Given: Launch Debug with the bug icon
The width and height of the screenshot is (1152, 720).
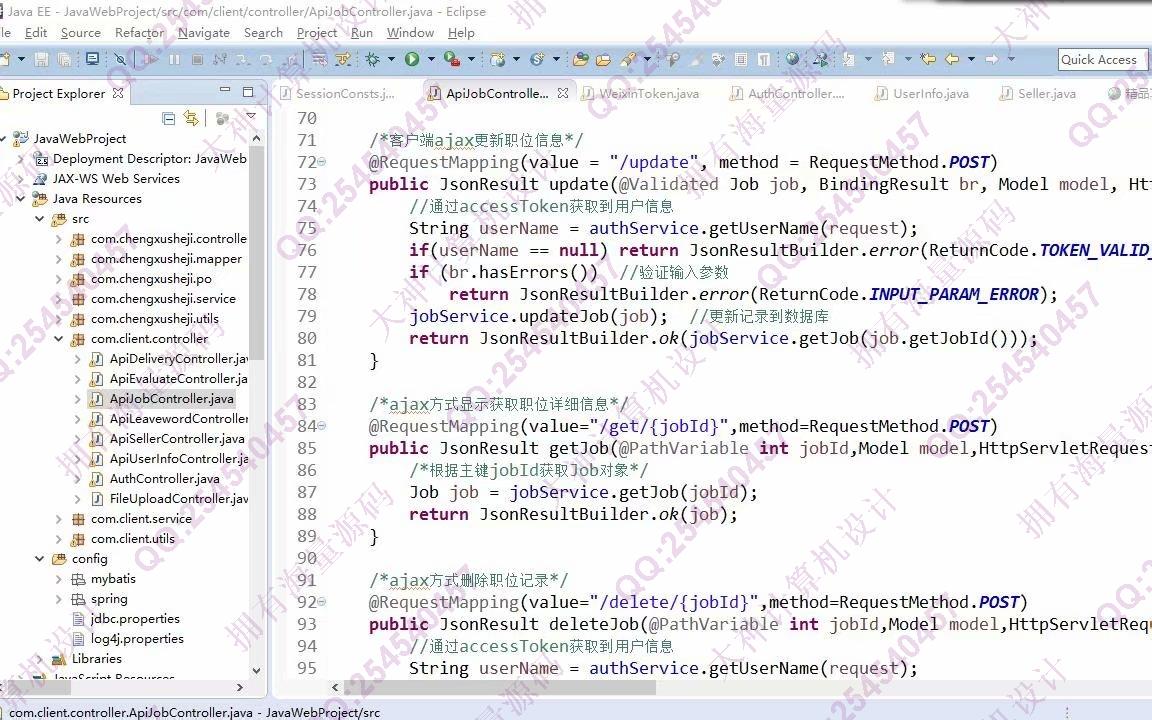Looking at the screenshot, I should click(372, 59).
